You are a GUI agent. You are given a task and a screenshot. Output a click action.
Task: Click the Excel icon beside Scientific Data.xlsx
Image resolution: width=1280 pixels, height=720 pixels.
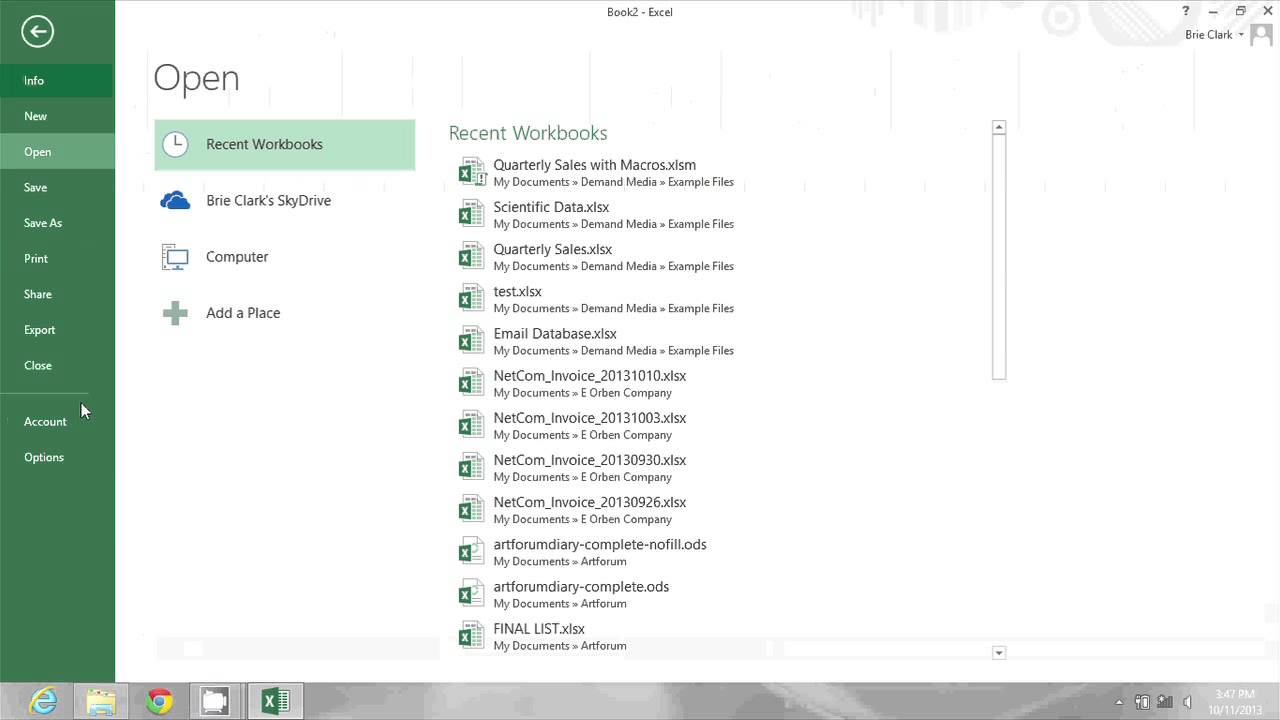pyautogui.click(x=471, y=214)
